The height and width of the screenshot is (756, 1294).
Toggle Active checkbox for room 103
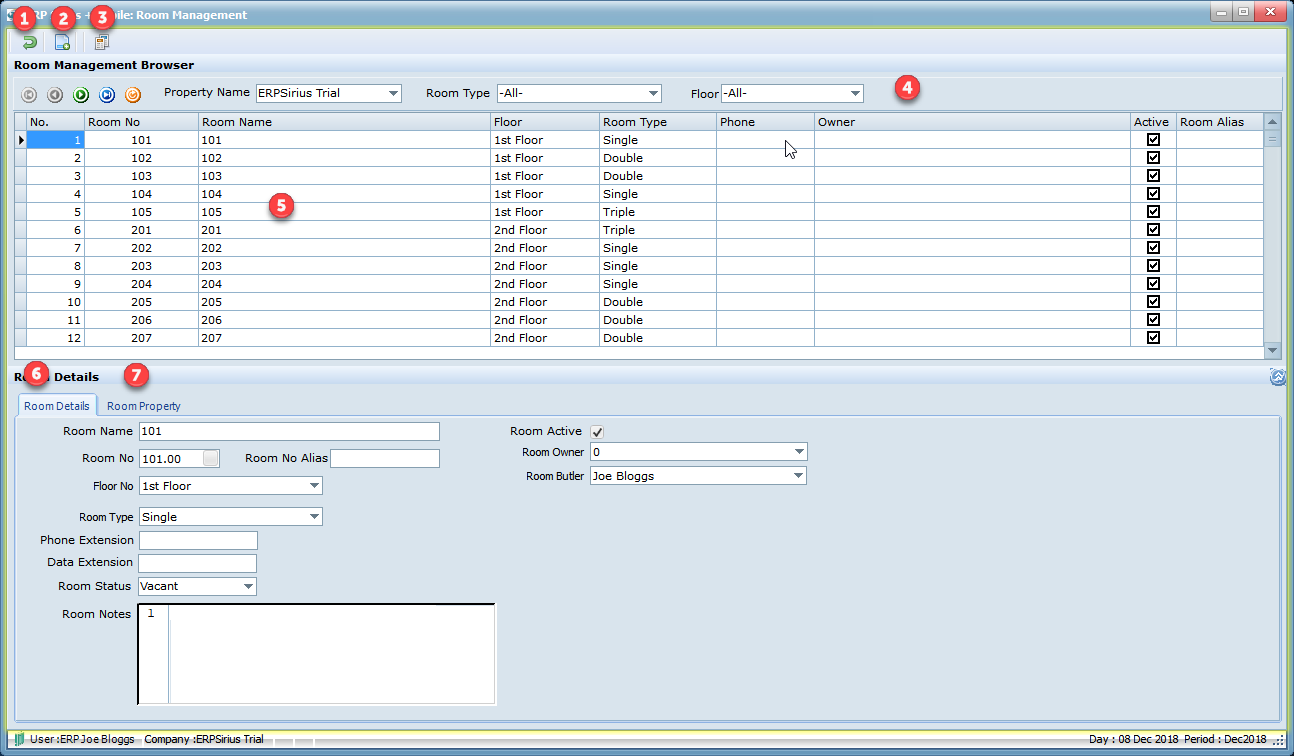pyautogui.click(x=1153, y=176)
